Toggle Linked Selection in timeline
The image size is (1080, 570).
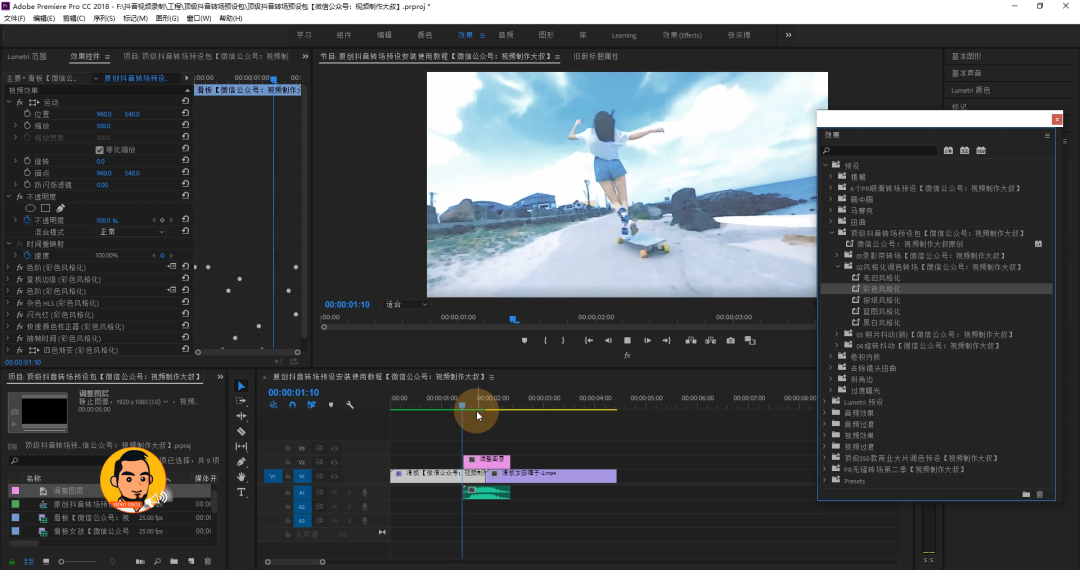(311, 405)
